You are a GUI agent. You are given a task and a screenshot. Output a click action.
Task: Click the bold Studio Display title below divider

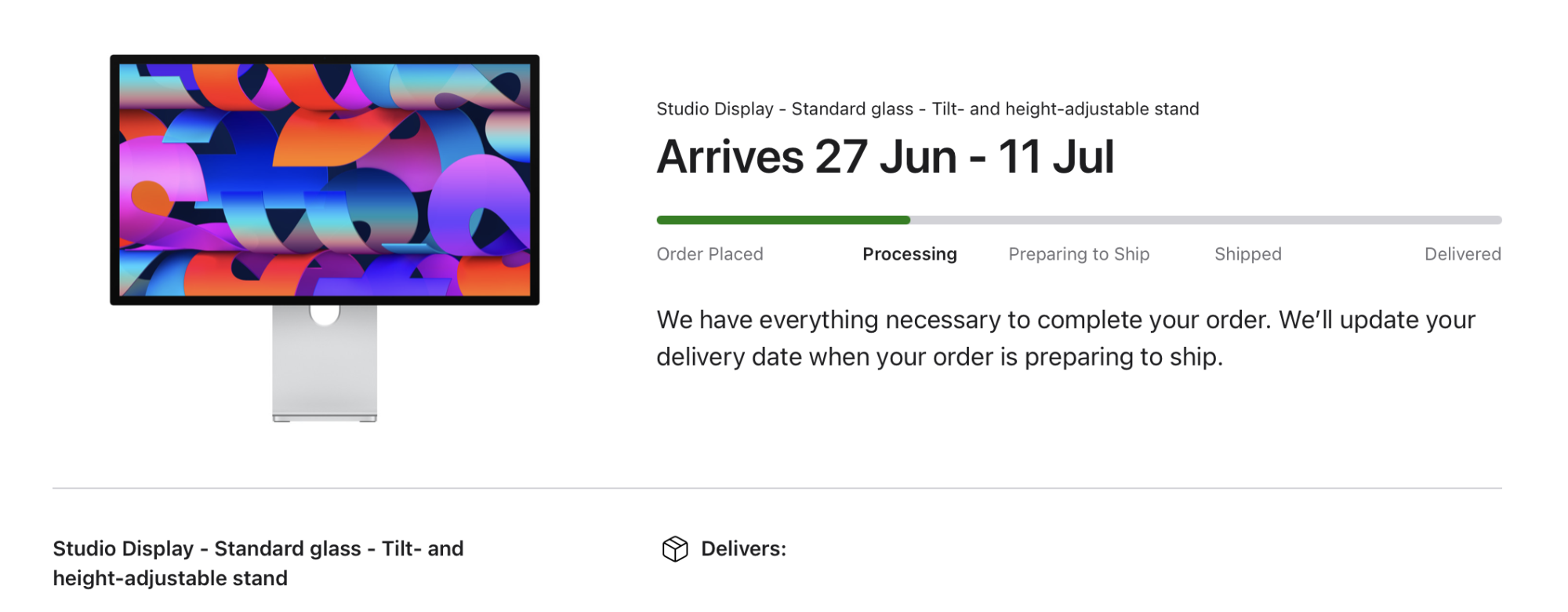point(258,548)
